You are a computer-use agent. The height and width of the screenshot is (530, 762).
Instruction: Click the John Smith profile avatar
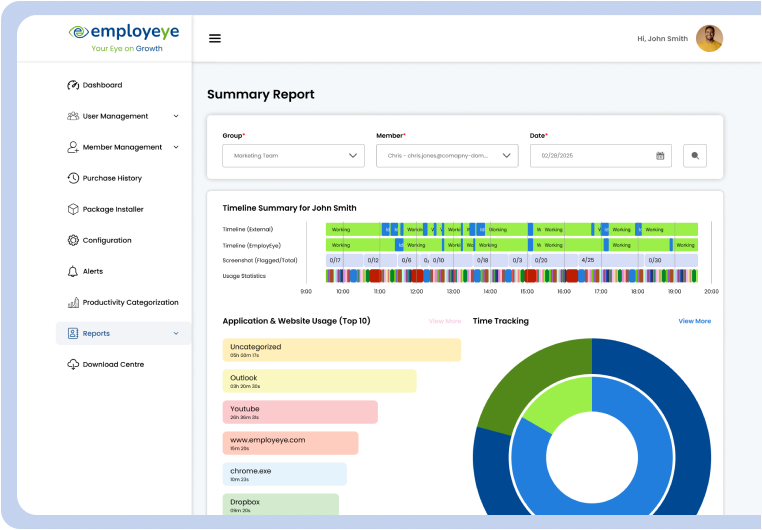click(709, 38)
